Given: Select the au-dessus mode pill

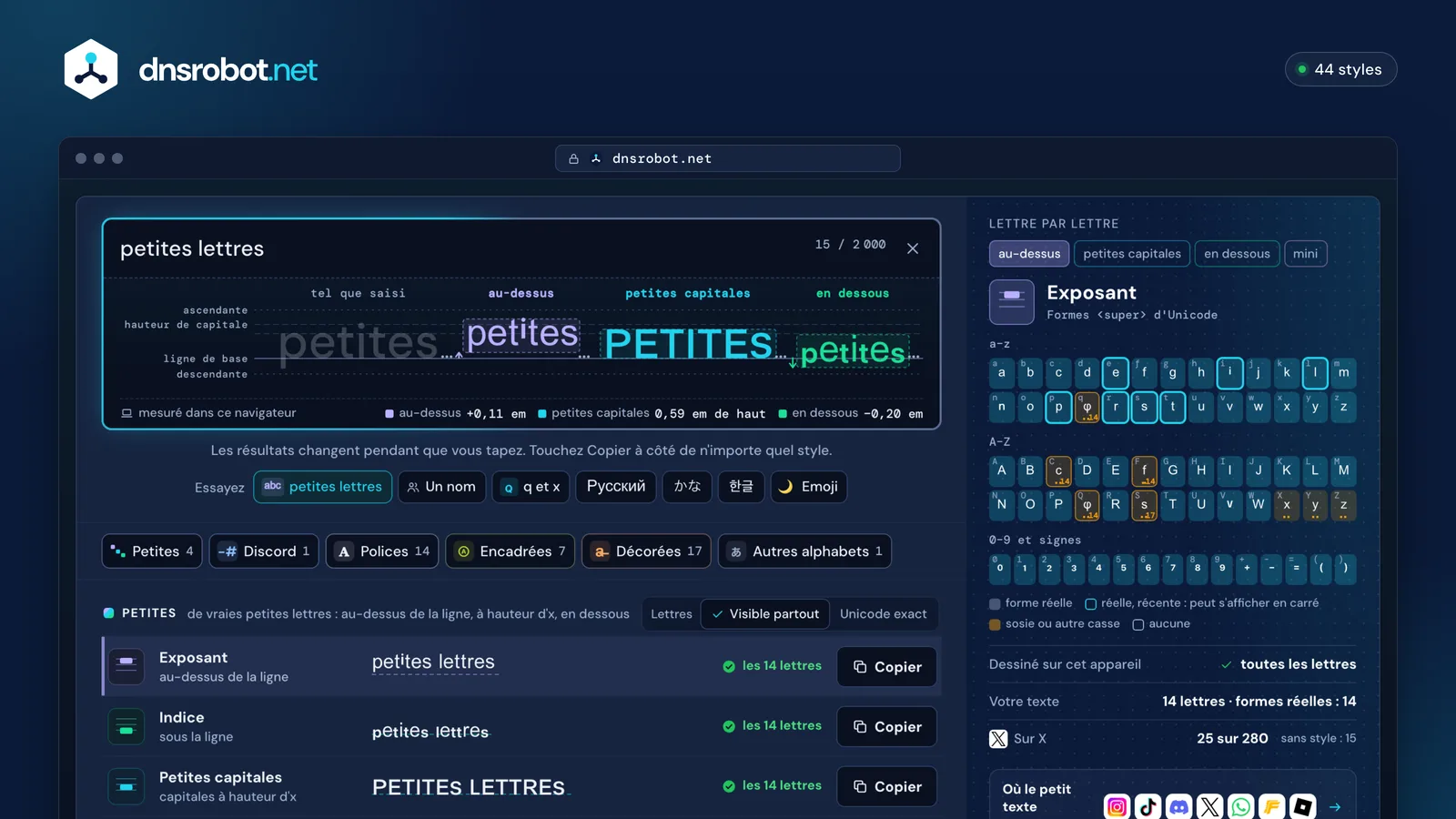Looking at the screenshot, I should tap(1029, 253).
